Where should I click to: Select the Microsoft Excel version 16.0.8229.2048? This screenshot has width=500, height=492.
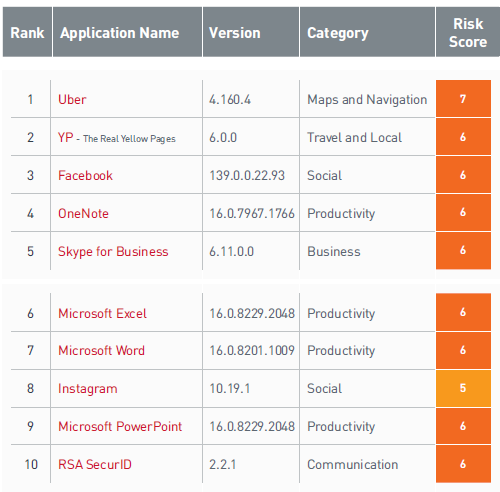click(252, 313)
